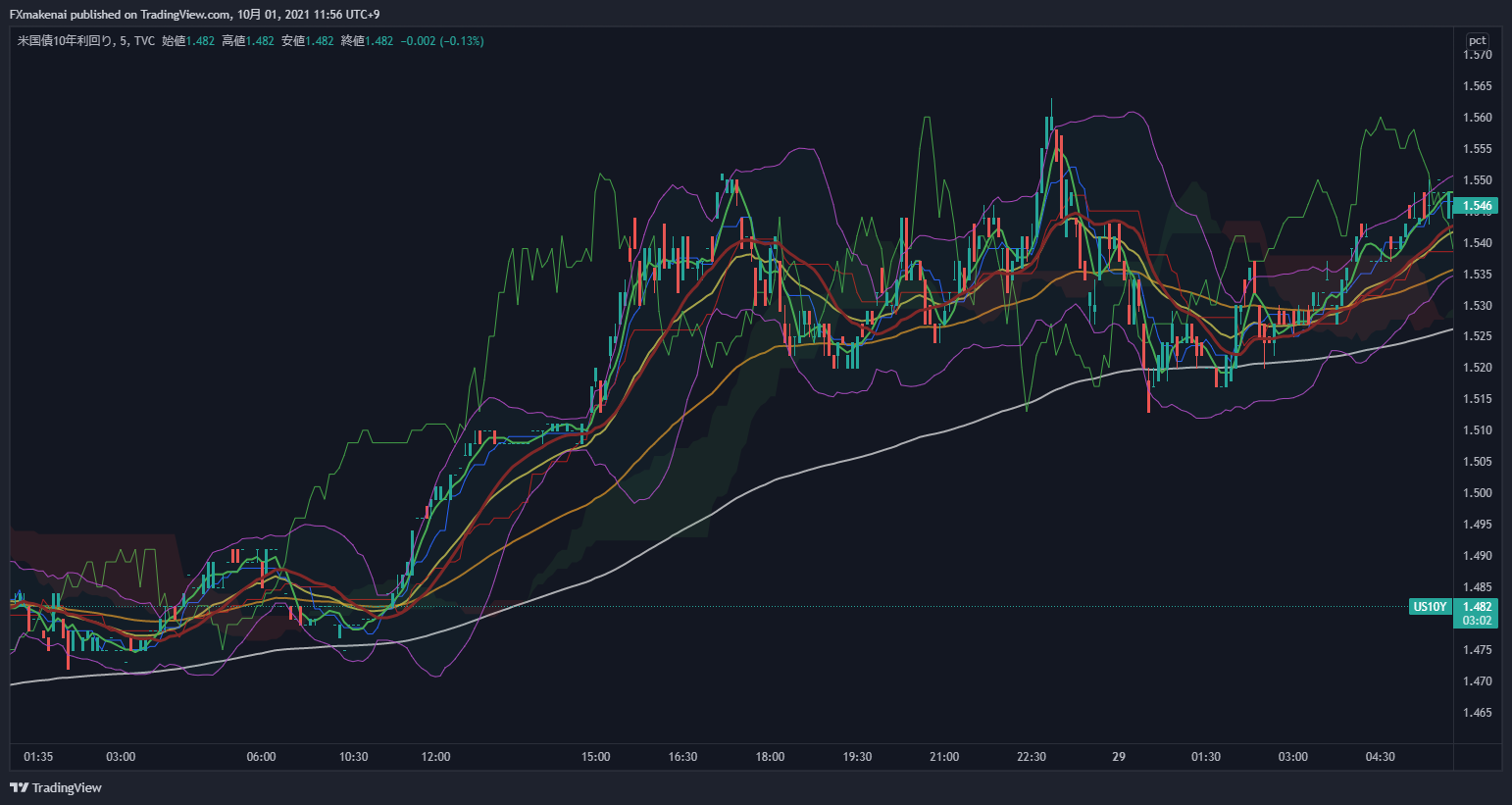Click the 始値1.482 open value

[x=188, y=41]
